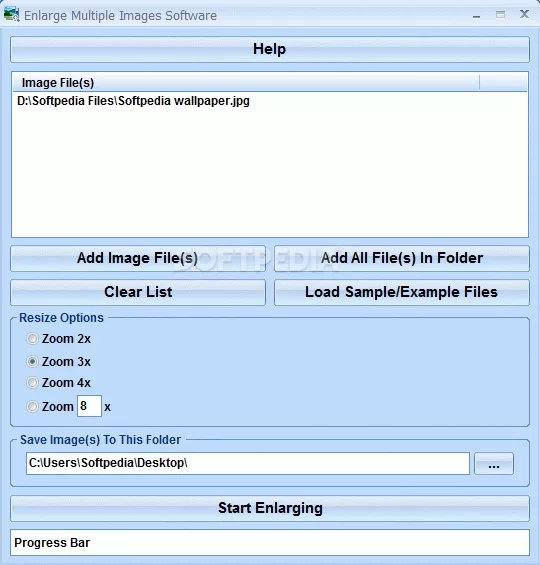Browse for output folder with the ... button
The height and width of the screenshot is (565, 540).
tap(494, 464)
